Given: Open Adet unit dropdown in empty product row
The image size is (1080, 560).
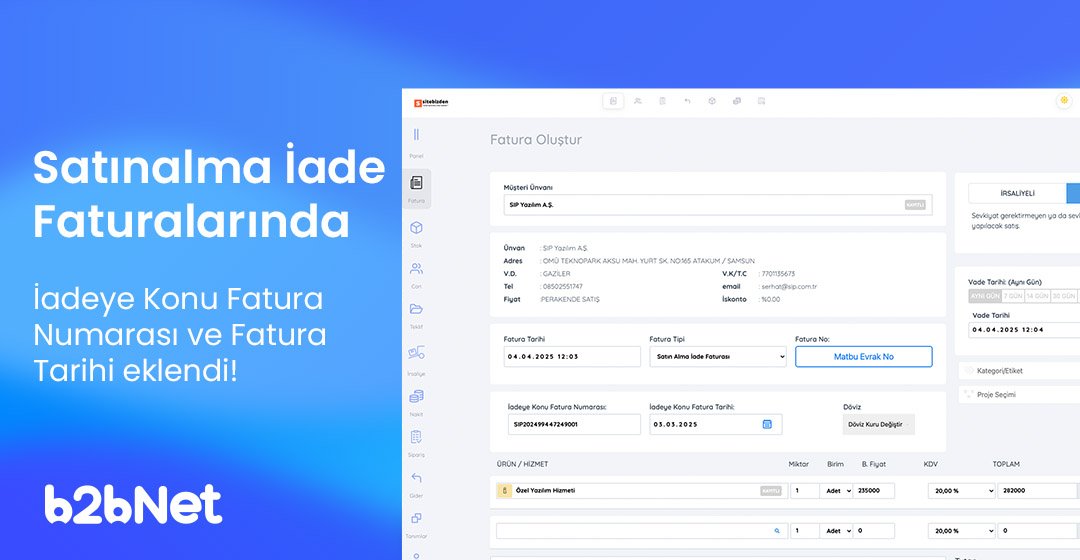Looking at the screenshot, I should (838, 531).
